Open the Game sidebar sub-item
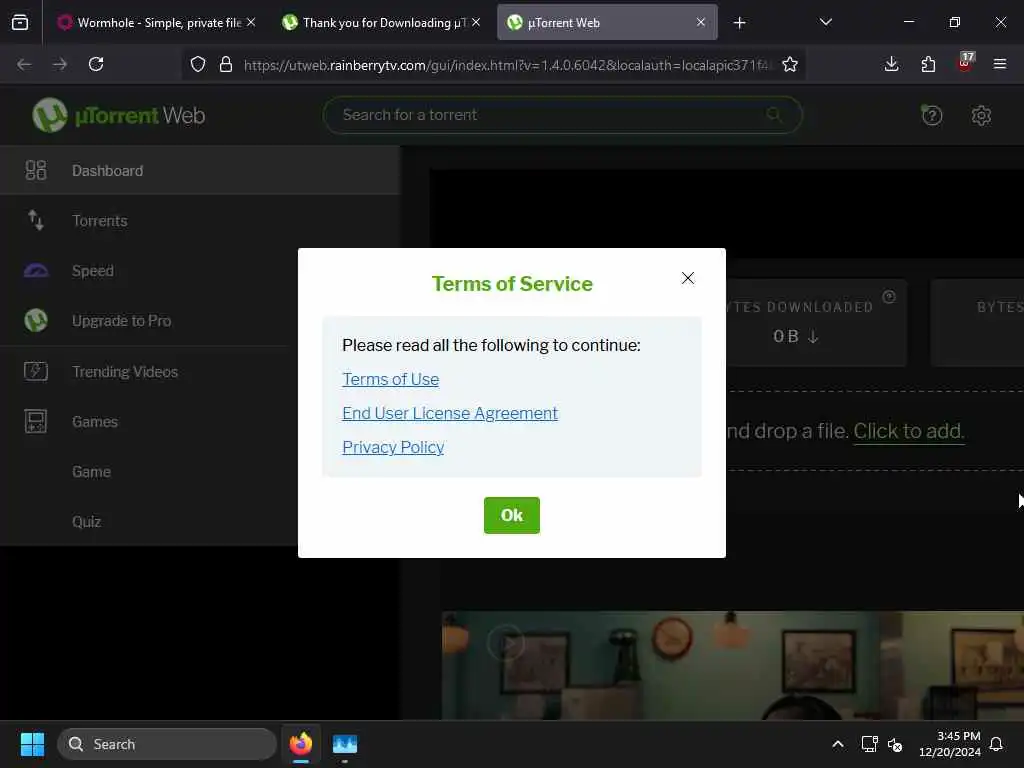1024x768 pixels. point(91,472)
